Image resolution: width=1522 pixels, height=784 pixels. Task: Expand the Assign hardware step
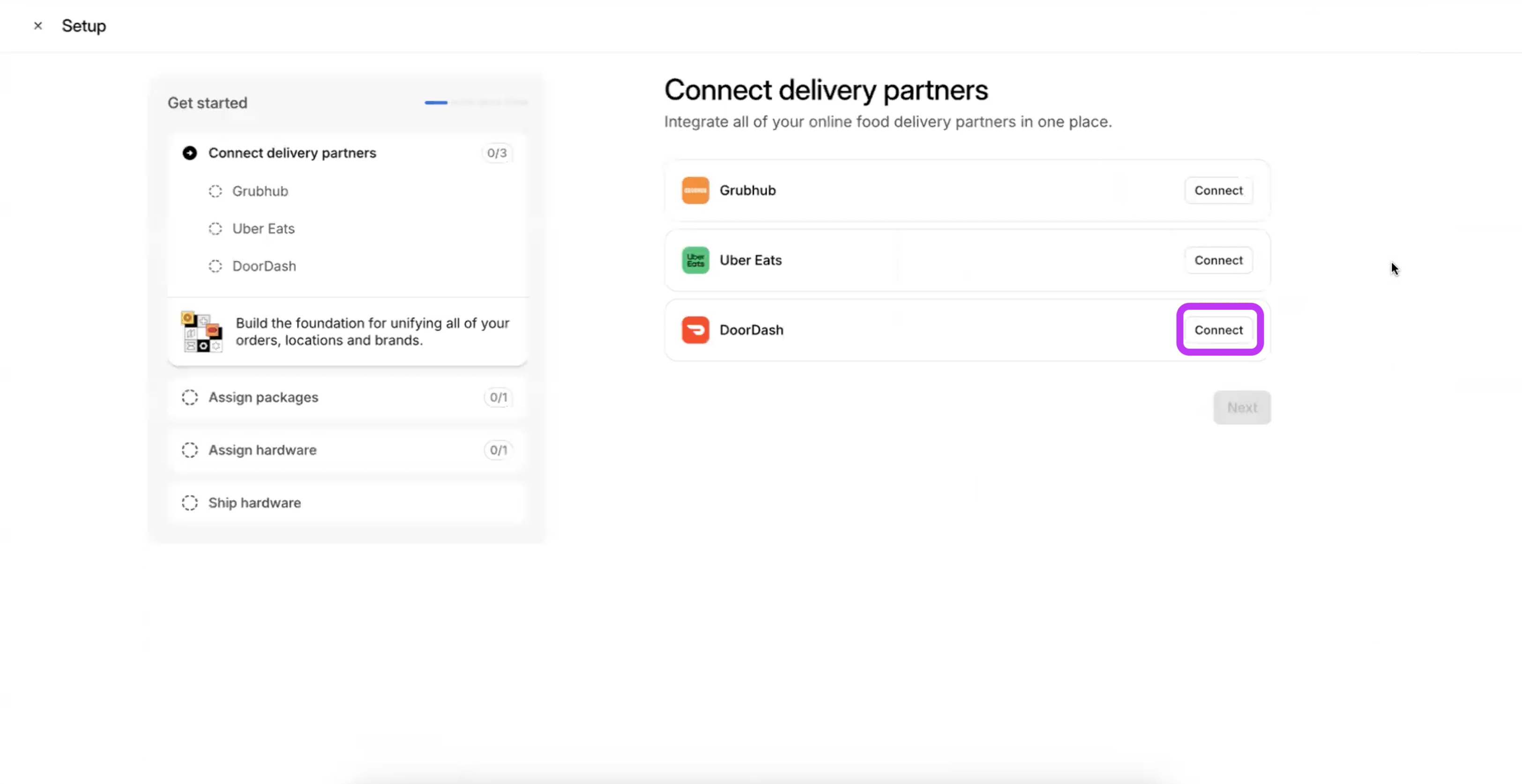pyautogui.click(x=347, y=450)
